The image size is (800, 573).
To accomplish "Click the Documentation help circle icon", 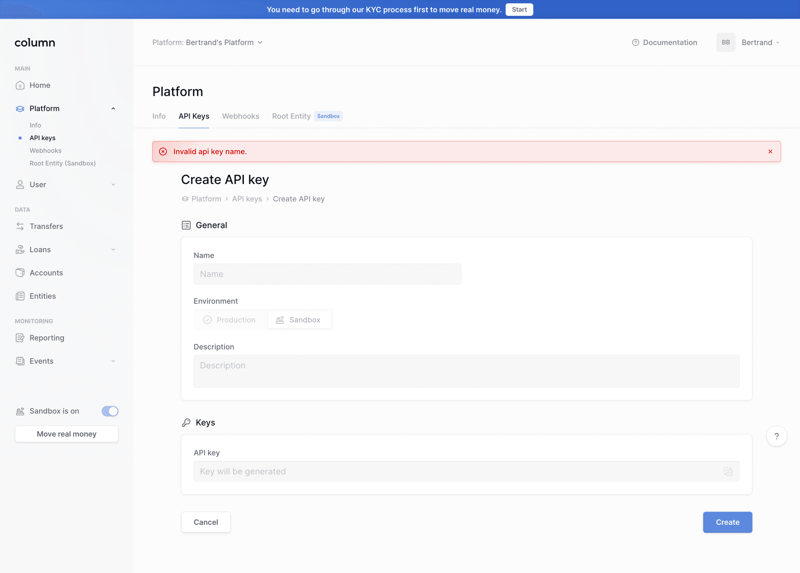I will point(635,43).
